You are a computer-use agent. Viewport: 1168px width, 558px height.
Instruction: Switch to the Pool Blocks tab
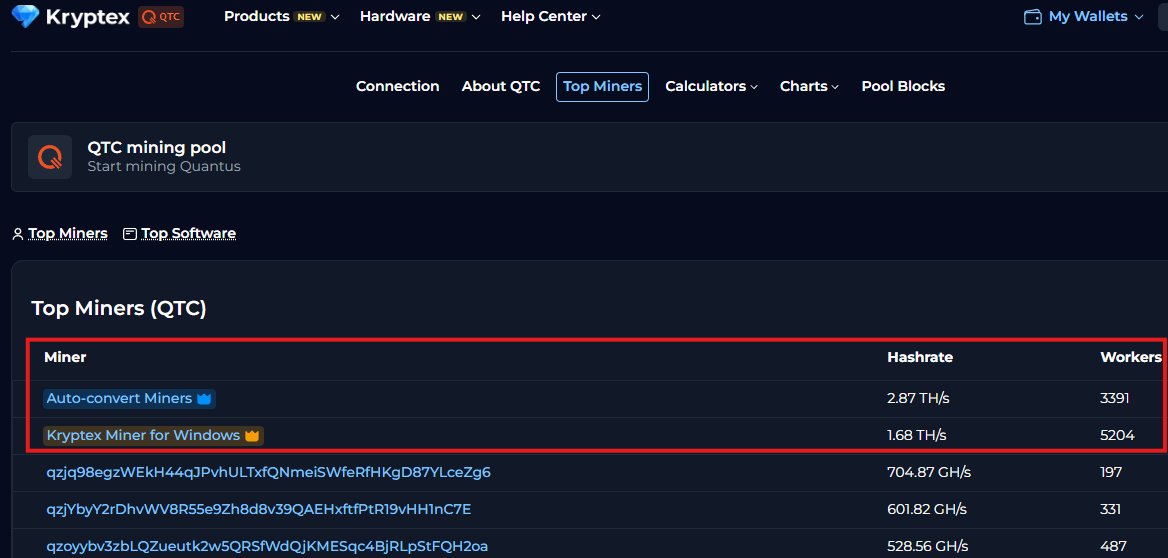click(903, 86)
